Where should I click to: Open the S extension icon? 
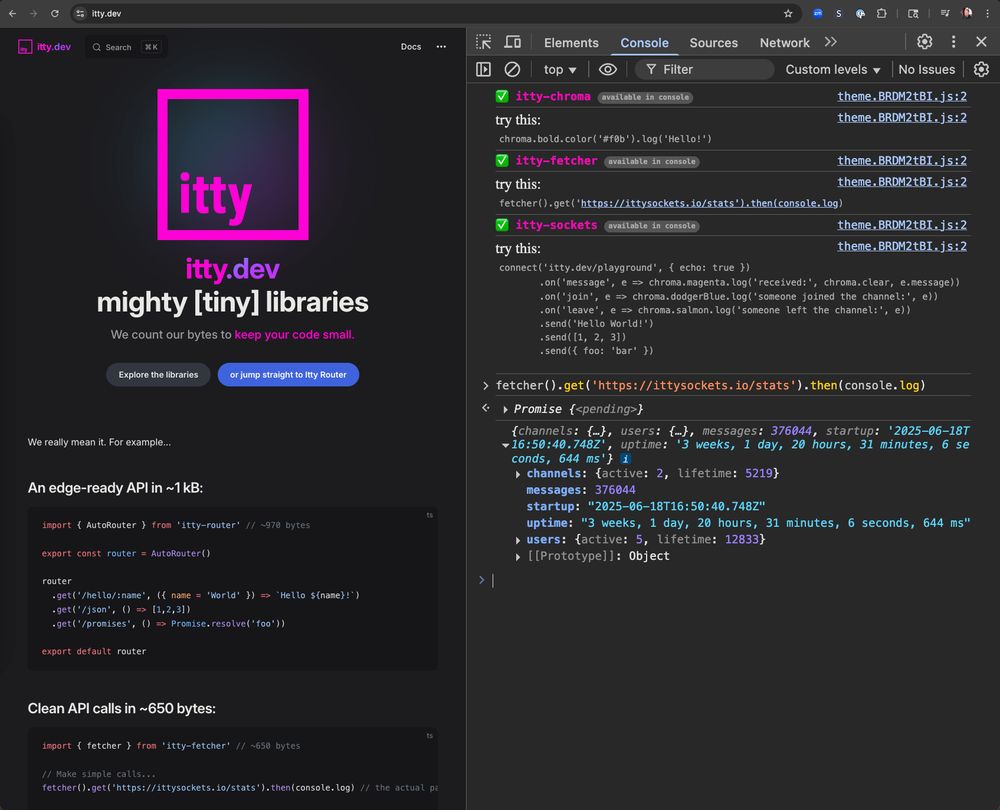(839, 13)
